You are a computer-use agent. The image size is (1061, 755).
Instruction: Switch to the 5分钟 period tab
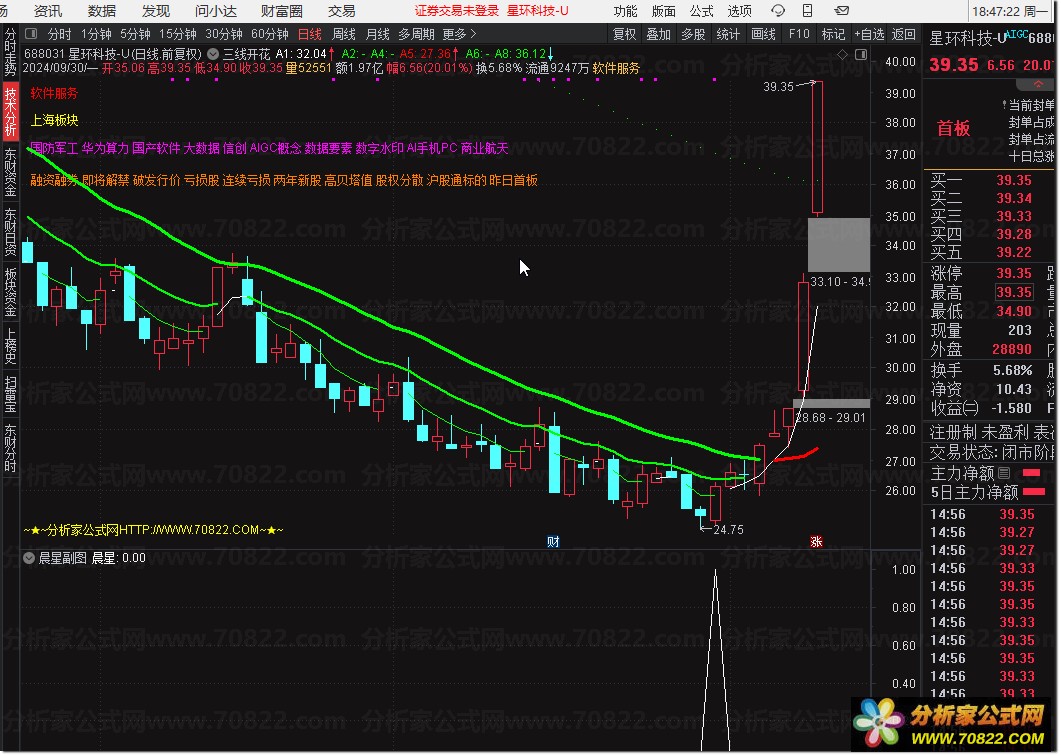click(x=135, y=34)
